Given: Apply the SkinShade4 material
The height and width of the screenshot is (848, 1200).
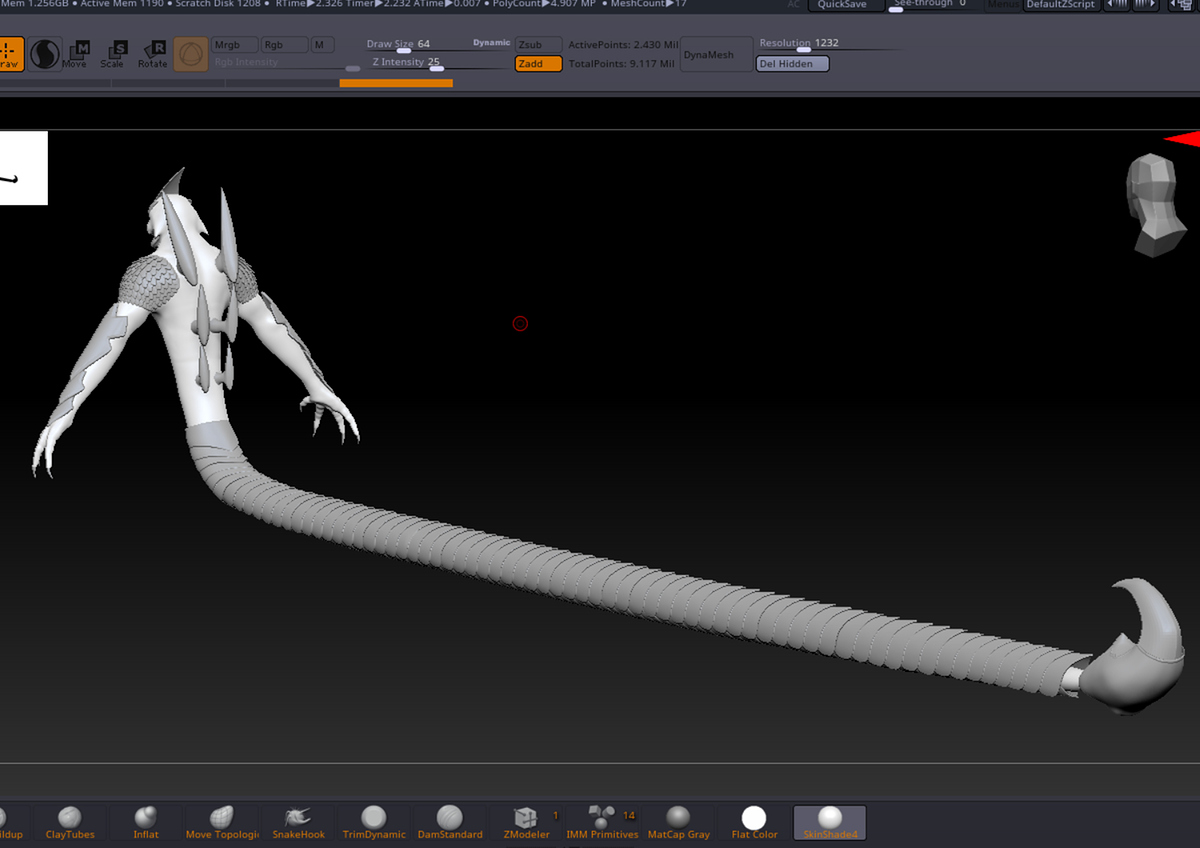Looking at the screenshot, I should coord(830,822).
